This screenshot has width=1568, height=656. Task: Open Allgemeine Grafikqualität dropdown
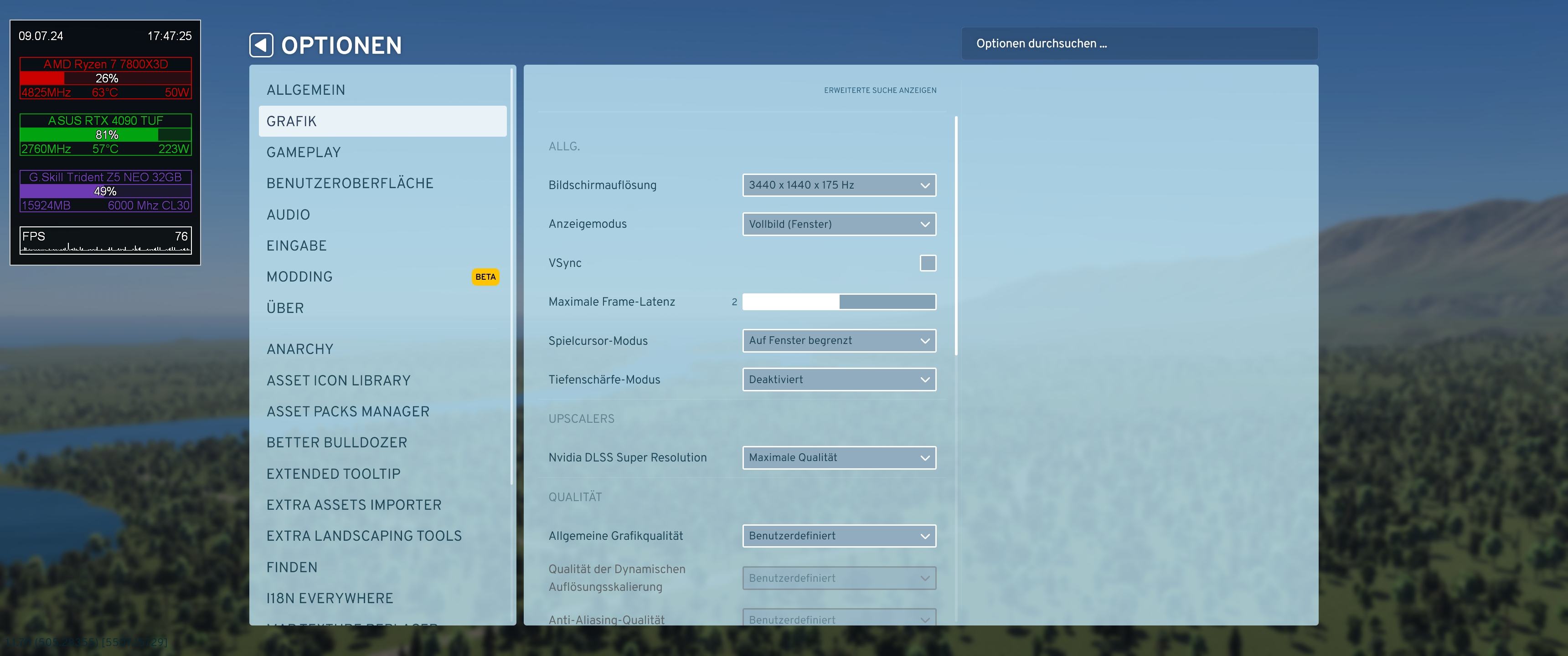pyautogui.click(x=839, y=536)
